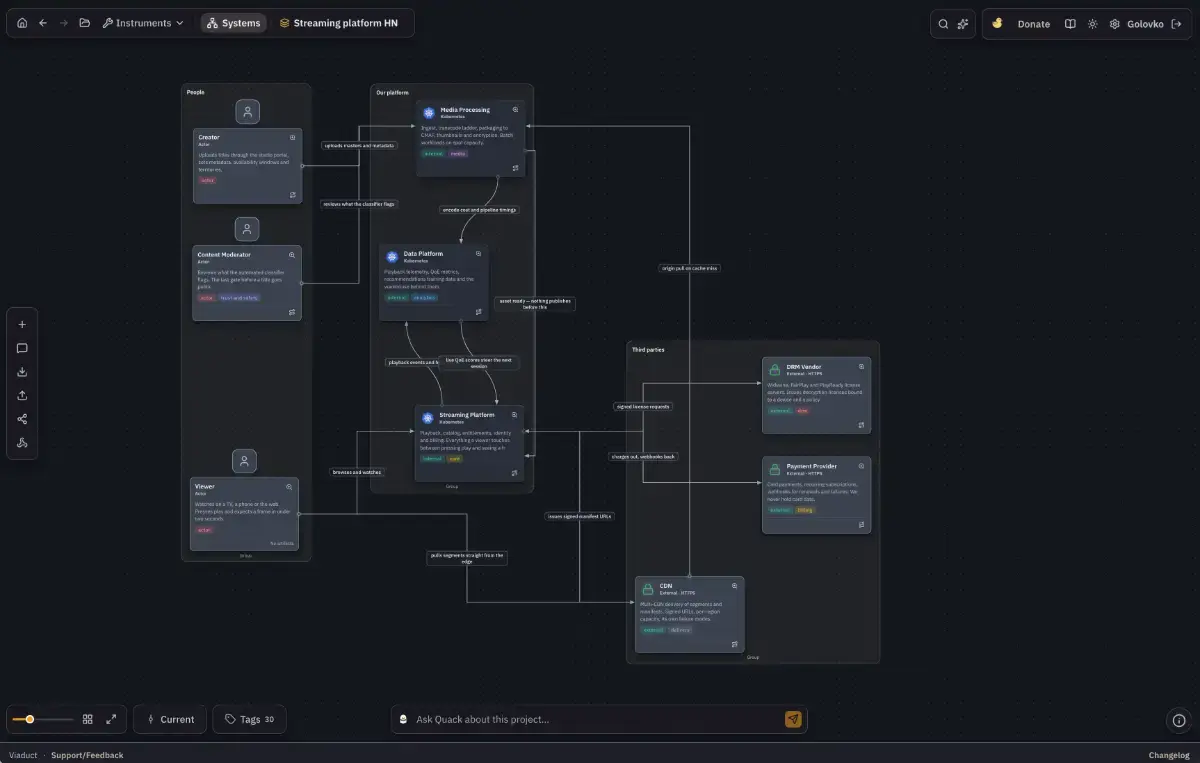The image size is (1200, 763).
Task: Switch to the Systems tab
Action: pos(234,23)
